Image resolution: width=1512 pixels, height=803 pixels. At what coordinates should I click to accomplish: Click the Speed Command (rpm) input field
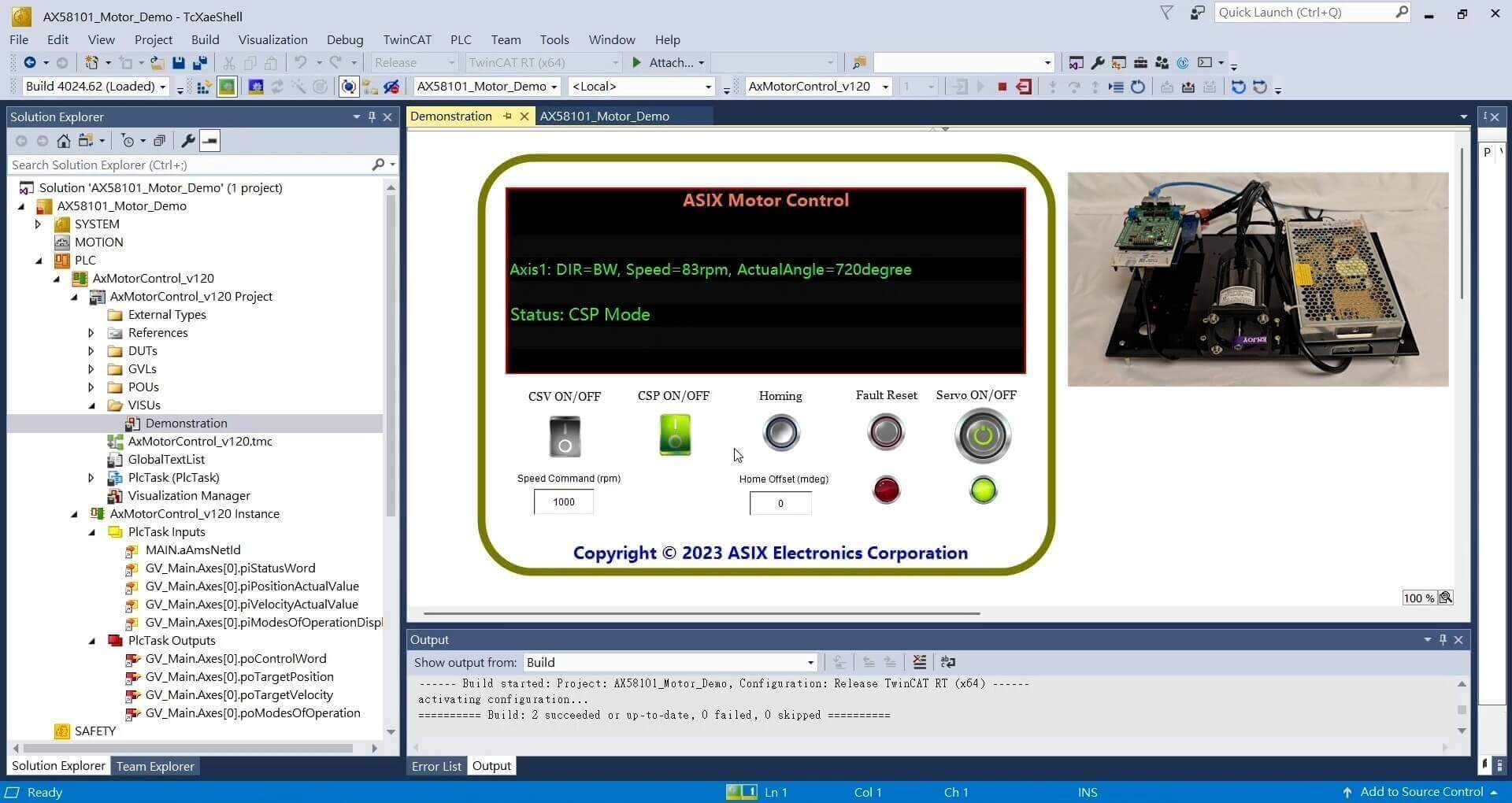564,502
